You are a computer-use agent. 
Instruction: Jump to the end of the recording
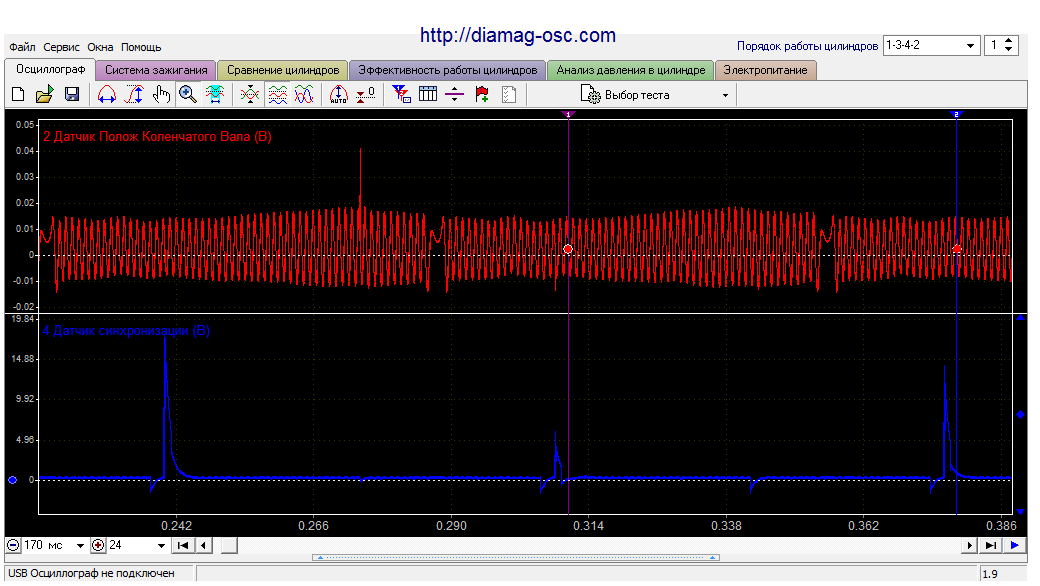[x=991, y=545]
